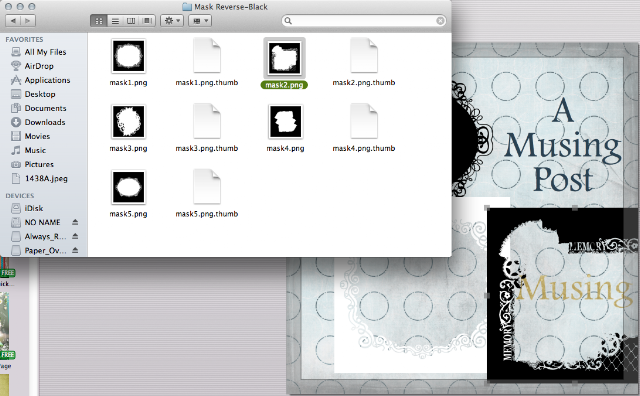Clear the search field

pyautogui.click(x=440, y=20)
